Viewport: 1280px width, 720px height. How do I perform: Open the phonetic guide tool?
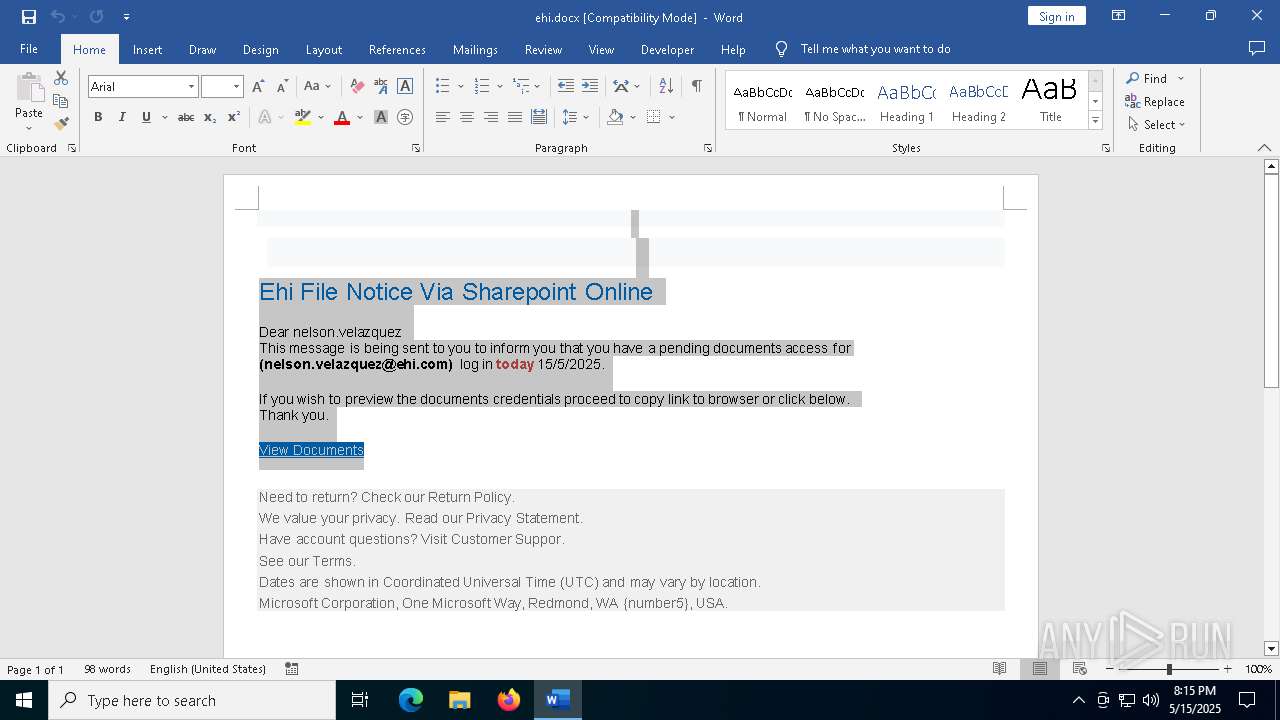click(x=381, y=87)
